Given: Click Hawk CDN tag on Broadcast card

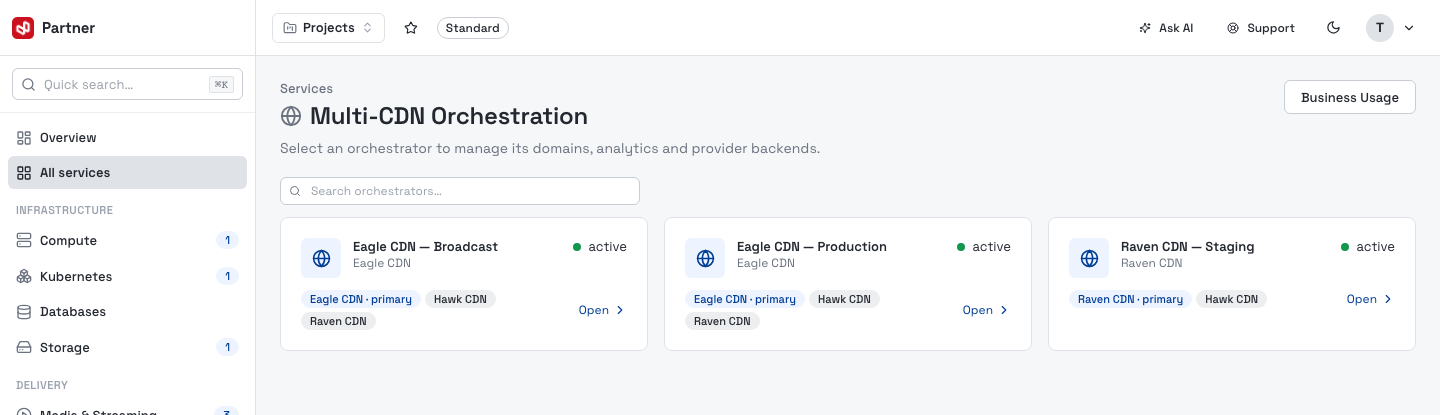Looking at the screenshot, I should (461, 299).
